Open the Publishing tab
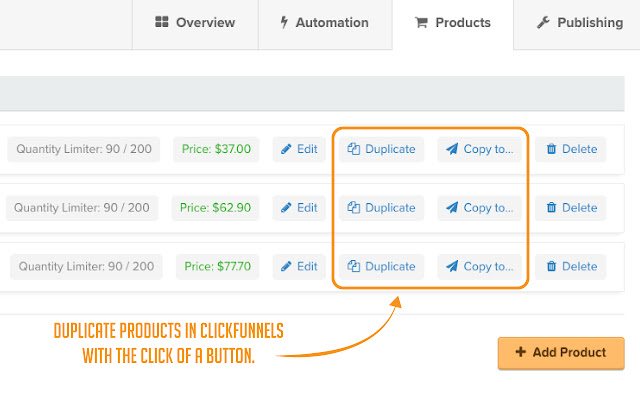Image resolution: width=640 pixels, height=400 pixels. click(580, 22)
